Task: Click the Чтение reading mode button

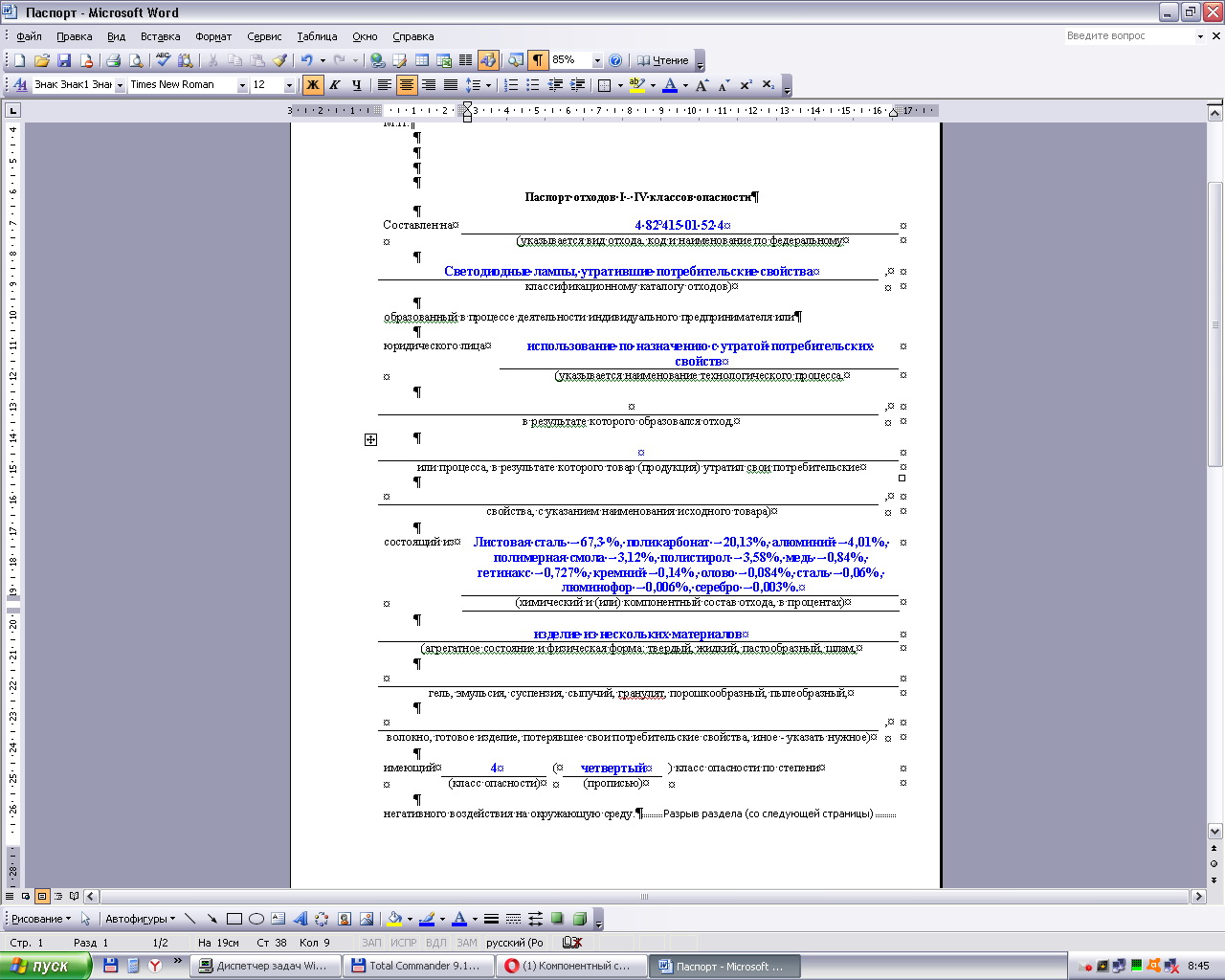Action: pyautogui.click(x=662, y=60)
